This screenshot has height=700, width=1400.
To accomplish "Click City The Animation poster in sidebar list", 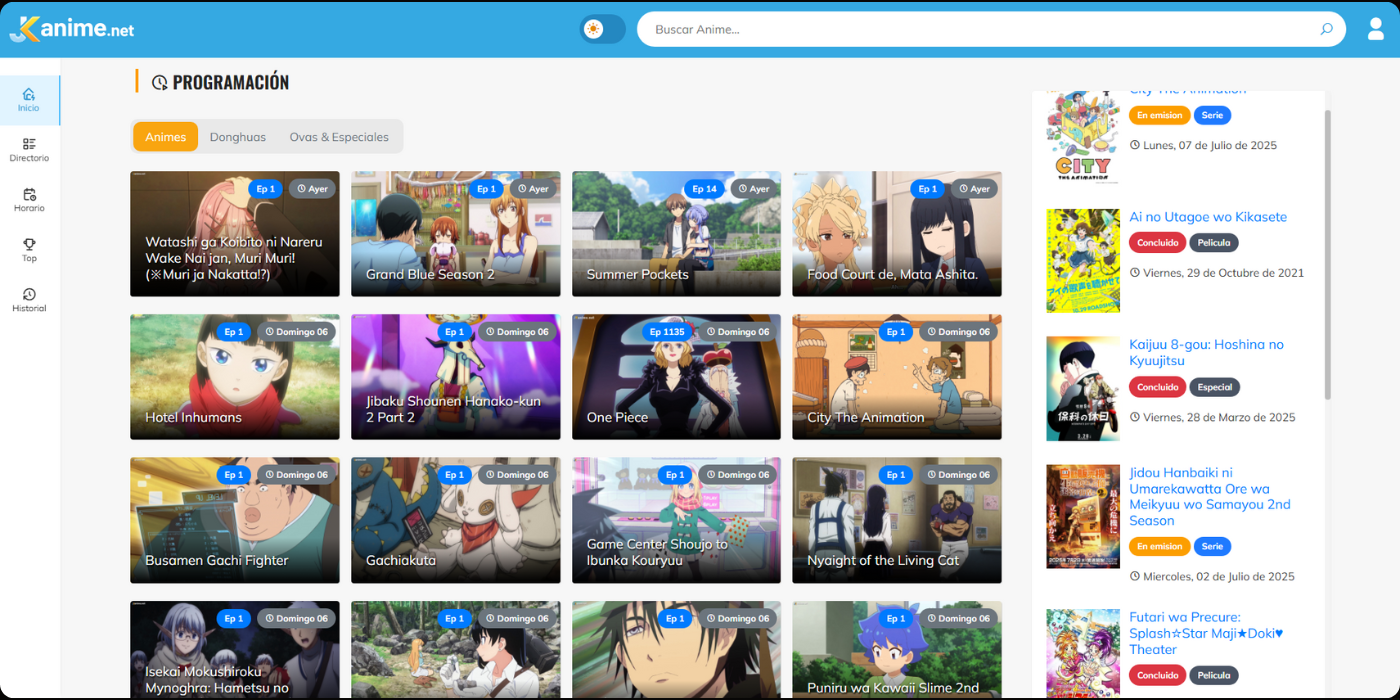I will (1083, 137).
